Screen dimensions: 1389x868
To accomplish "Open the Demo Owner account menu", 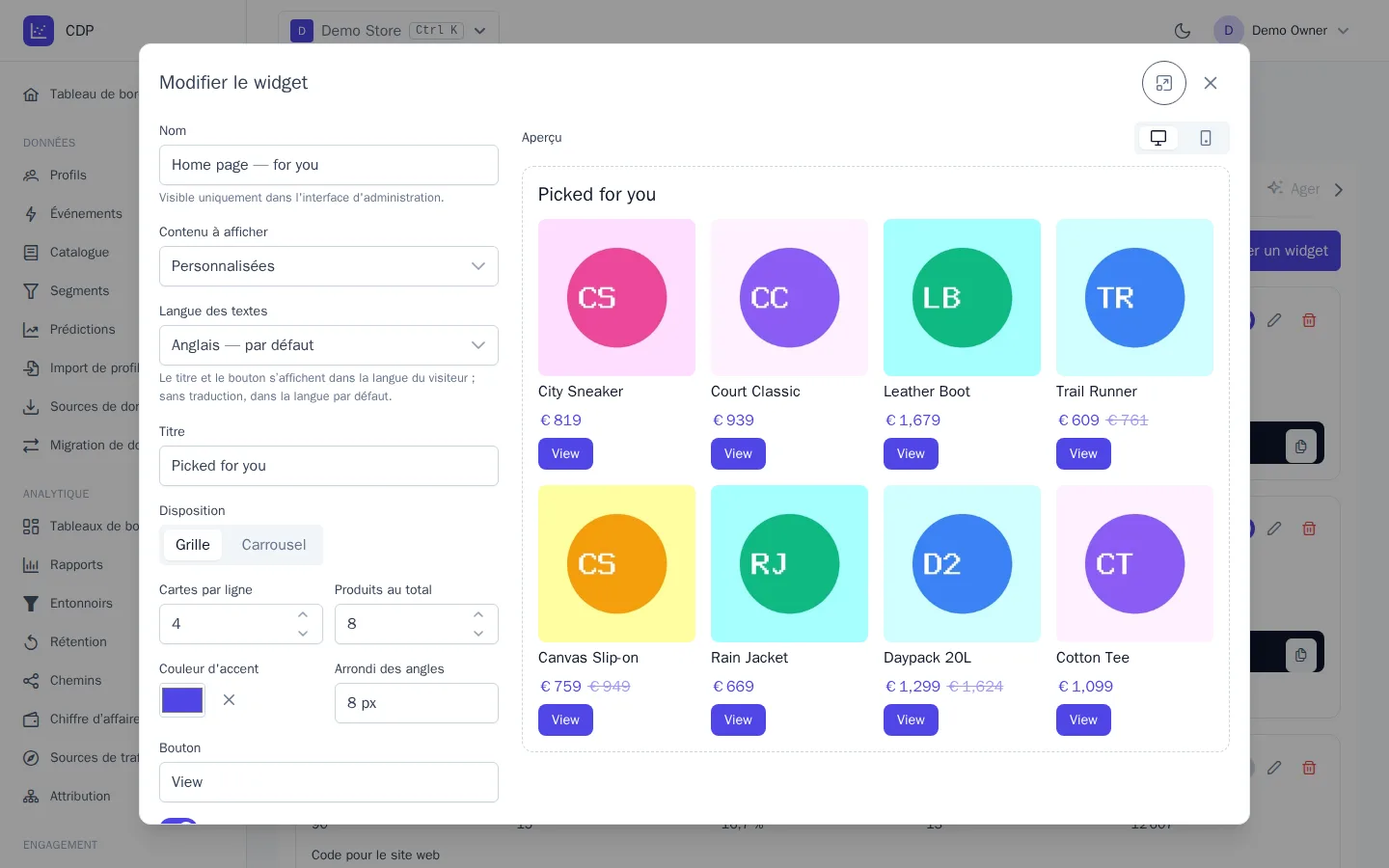I will 1282,31.
